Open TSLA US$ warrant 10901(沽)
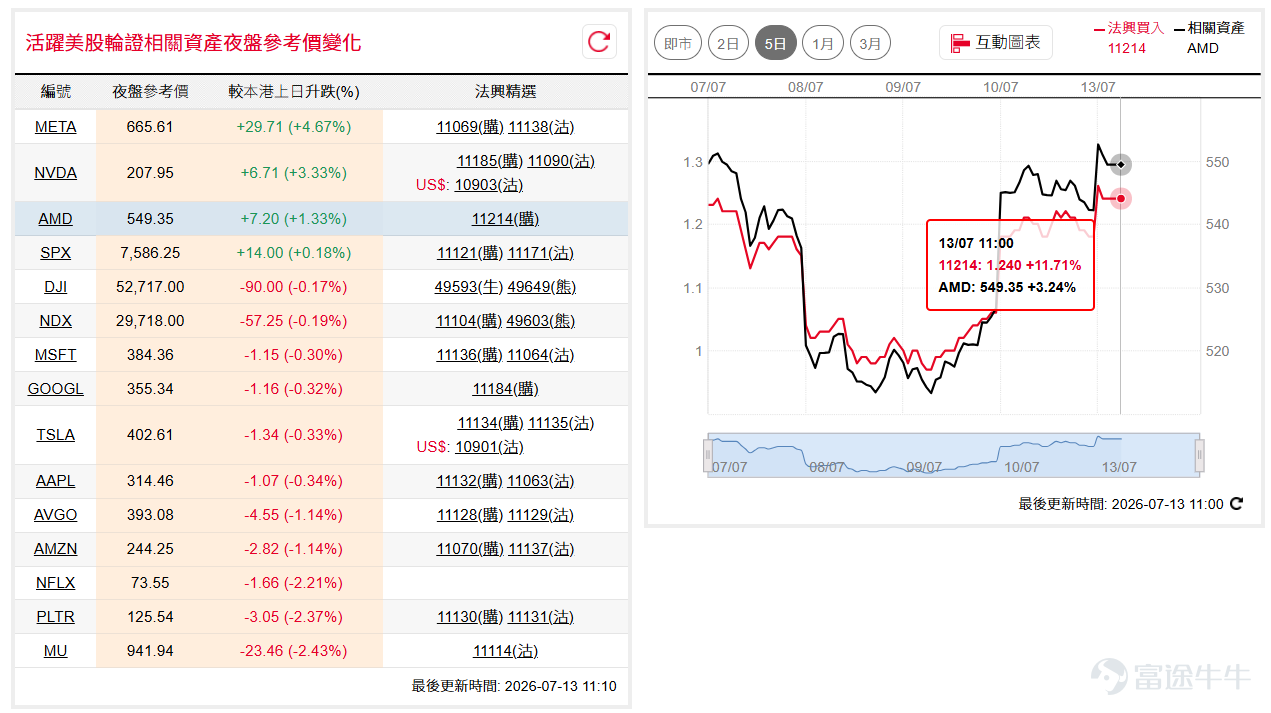The width and height of the screenshot is (1271, 713). (x=489, y=447)
